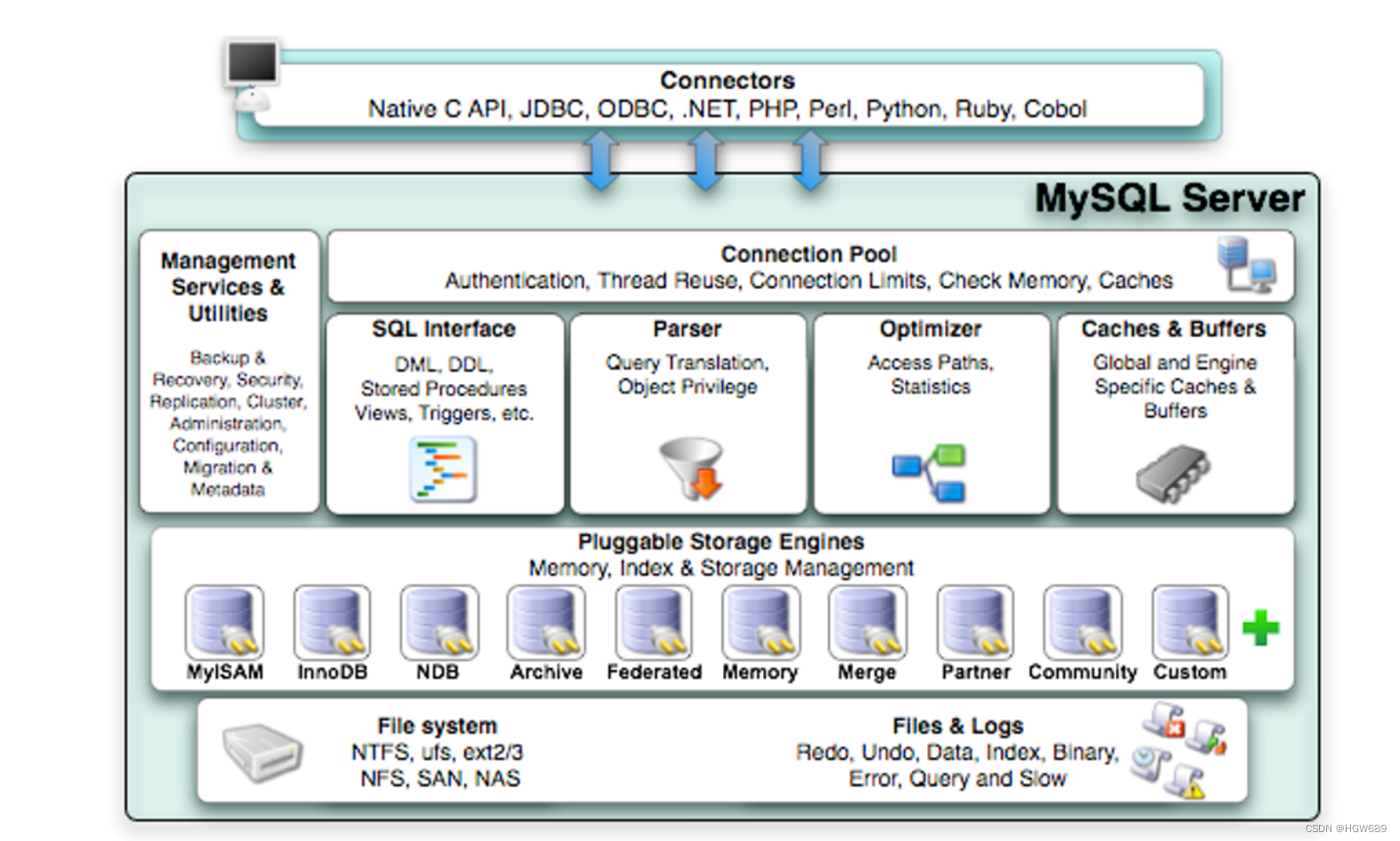Screen dimensions: 1400x841
Task: Click the log scrolls icon in Files & Logs
Action: click(x=1179, y=749)
